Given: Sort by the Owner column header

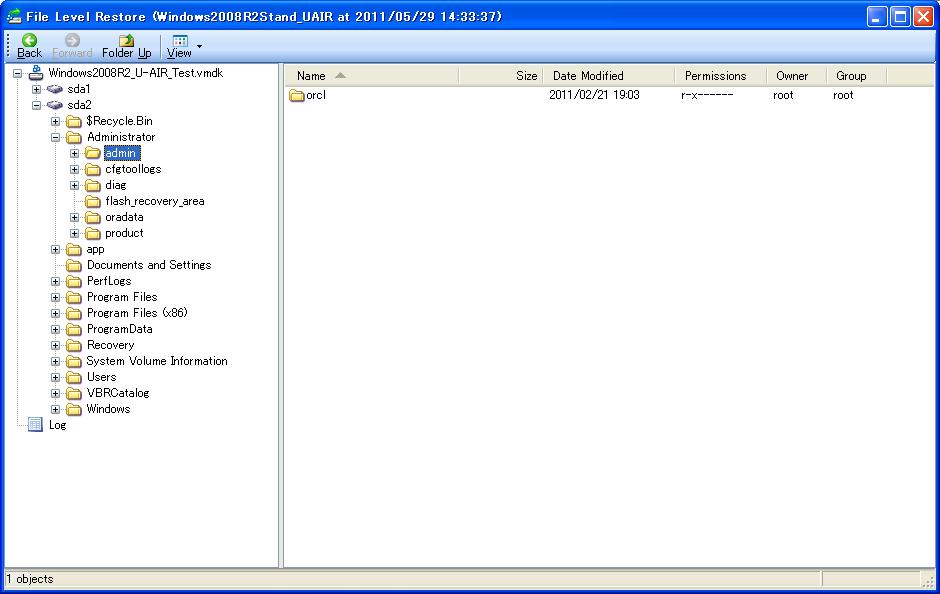Looking at the screenshot, I should pos(797,76).
